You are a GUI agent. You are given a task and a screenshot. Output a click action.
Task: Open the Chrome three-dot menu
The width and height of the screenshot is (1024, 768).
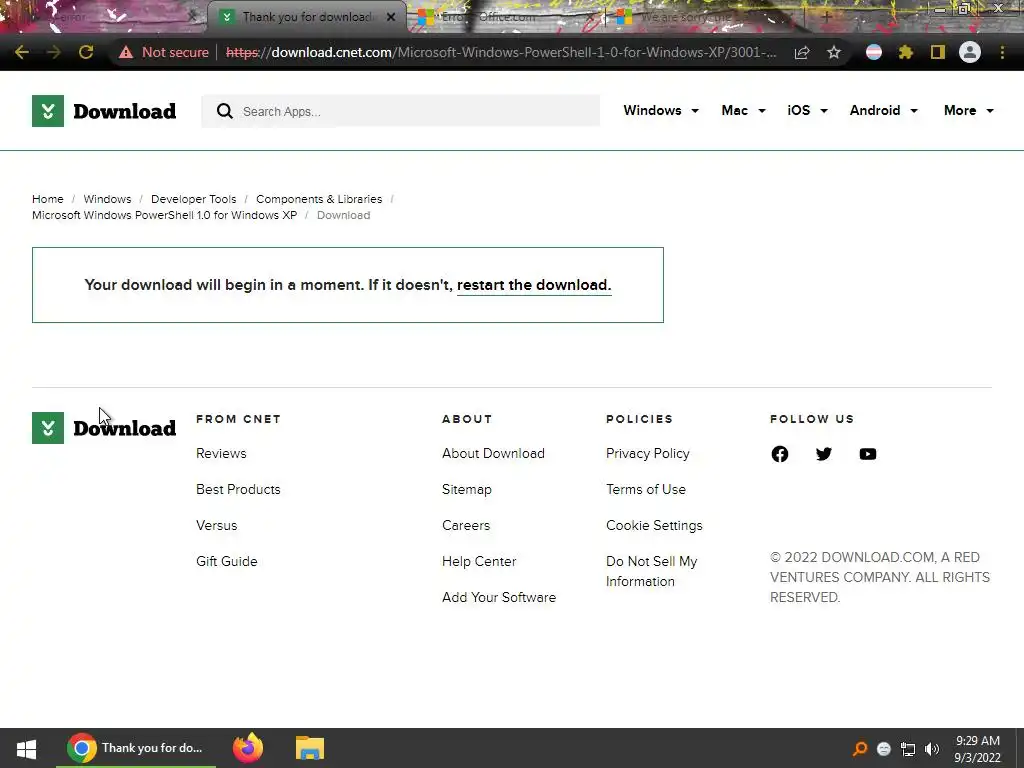pyautogui.click(x=1002, y=52)
